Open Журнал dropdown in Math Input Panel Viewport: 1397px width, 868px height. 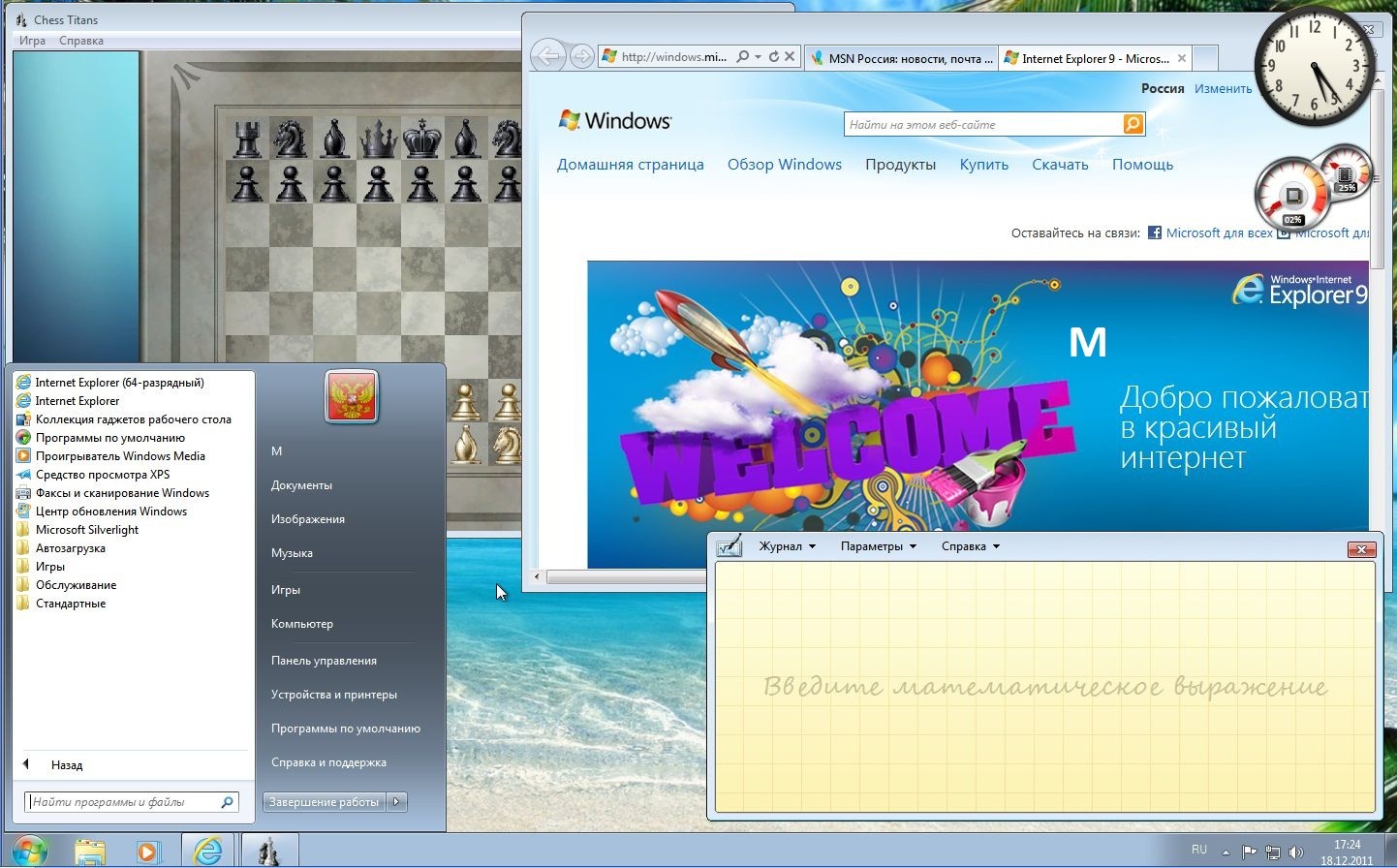coord(787,546)
